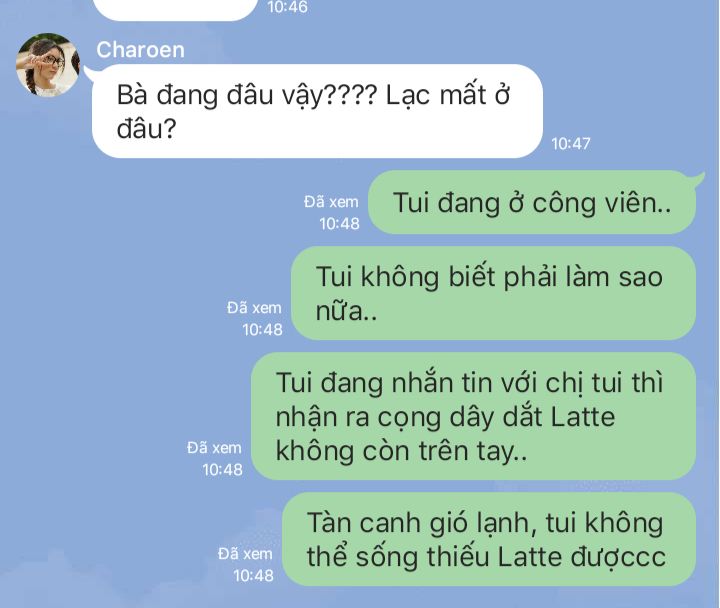This screenshot has height=608, width=720.
Task: Click the 10:48 time beside the last message
Action: click(x=253, y=576)
